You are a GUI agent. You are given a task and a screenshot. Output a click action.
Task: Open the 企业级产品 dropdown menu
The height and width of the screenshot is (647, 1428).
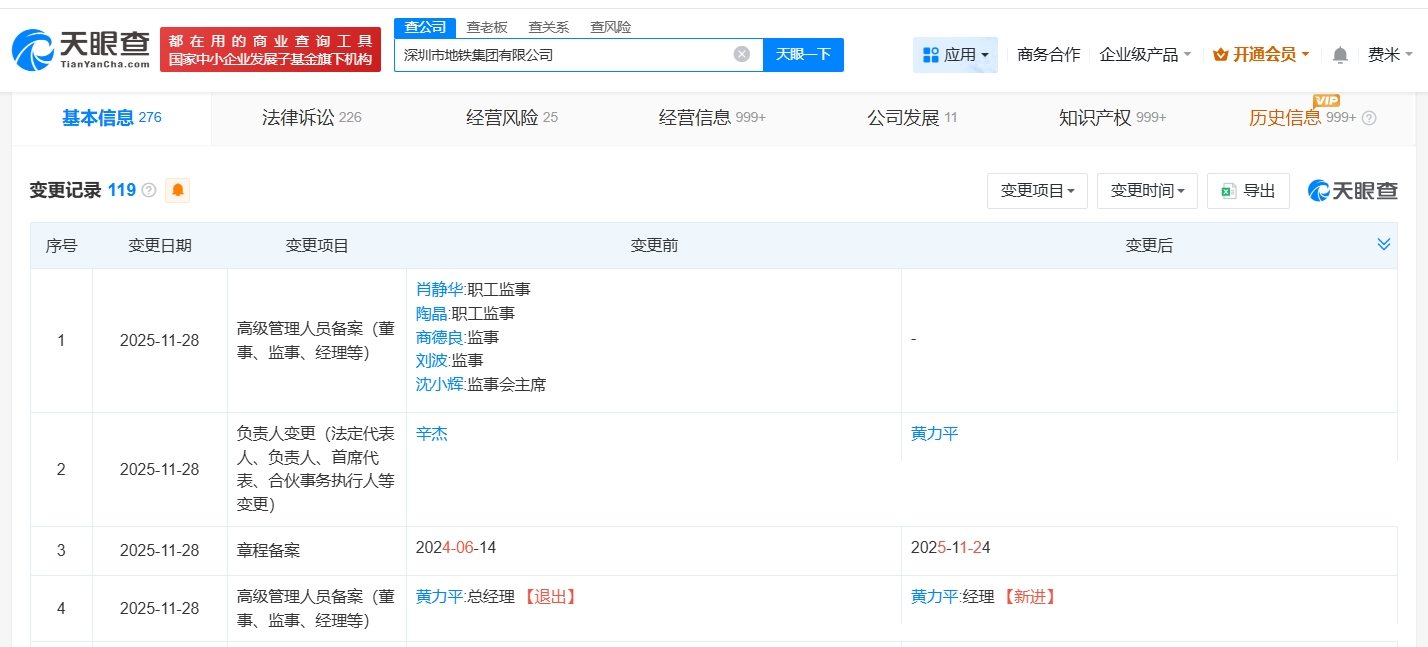1145,55
